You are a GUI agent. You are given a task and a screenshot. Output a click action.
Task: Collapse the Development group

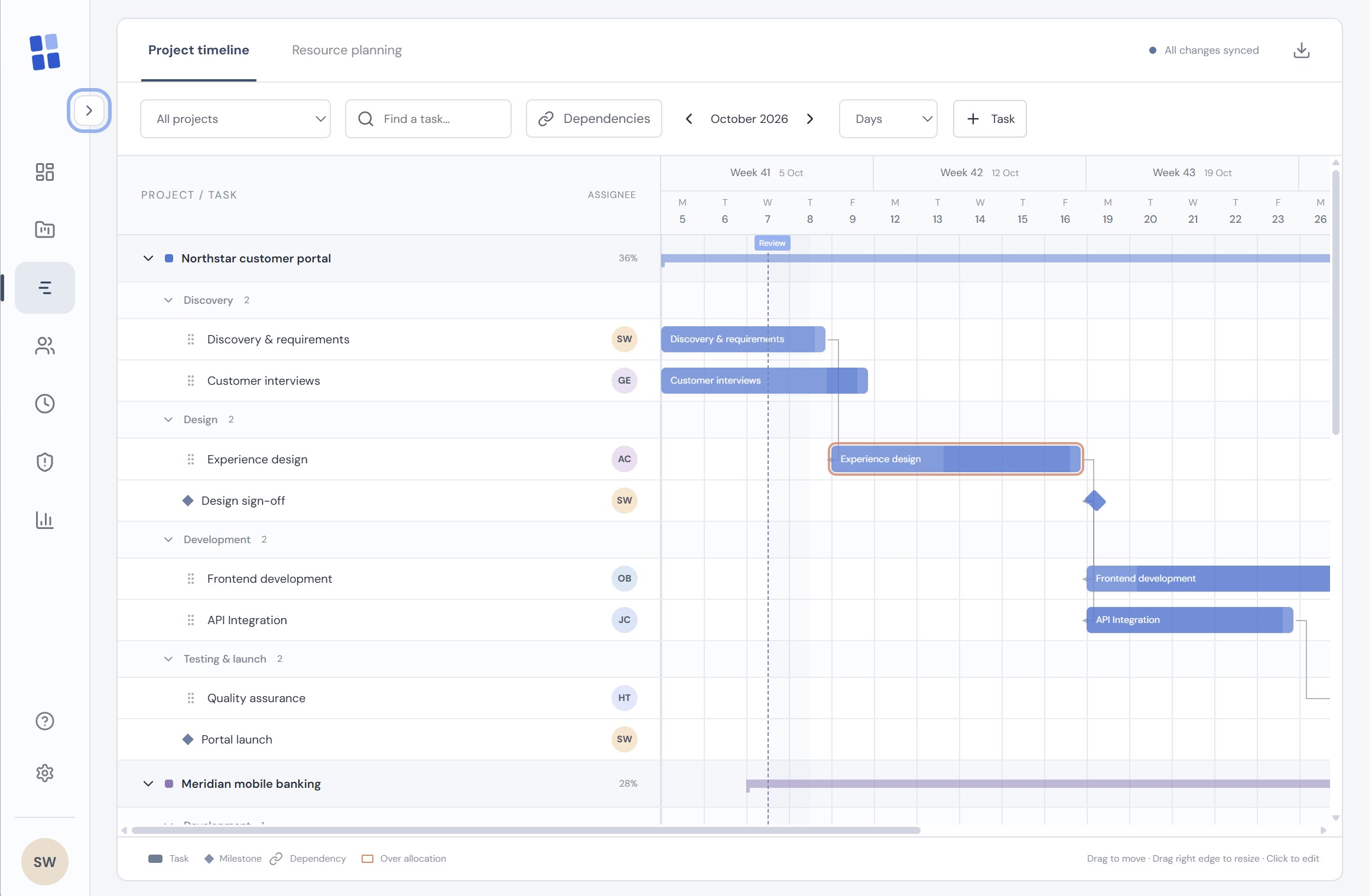pos(168,540)
